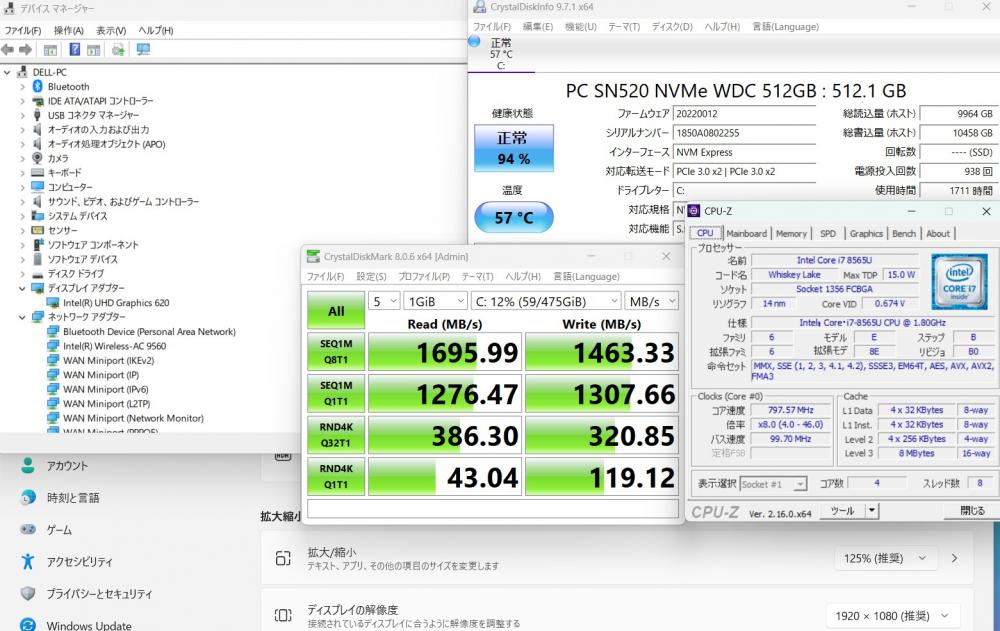1000x631 pixels.
Task: Select the Bluetooth device category icon
Action: tap(38, 87)
